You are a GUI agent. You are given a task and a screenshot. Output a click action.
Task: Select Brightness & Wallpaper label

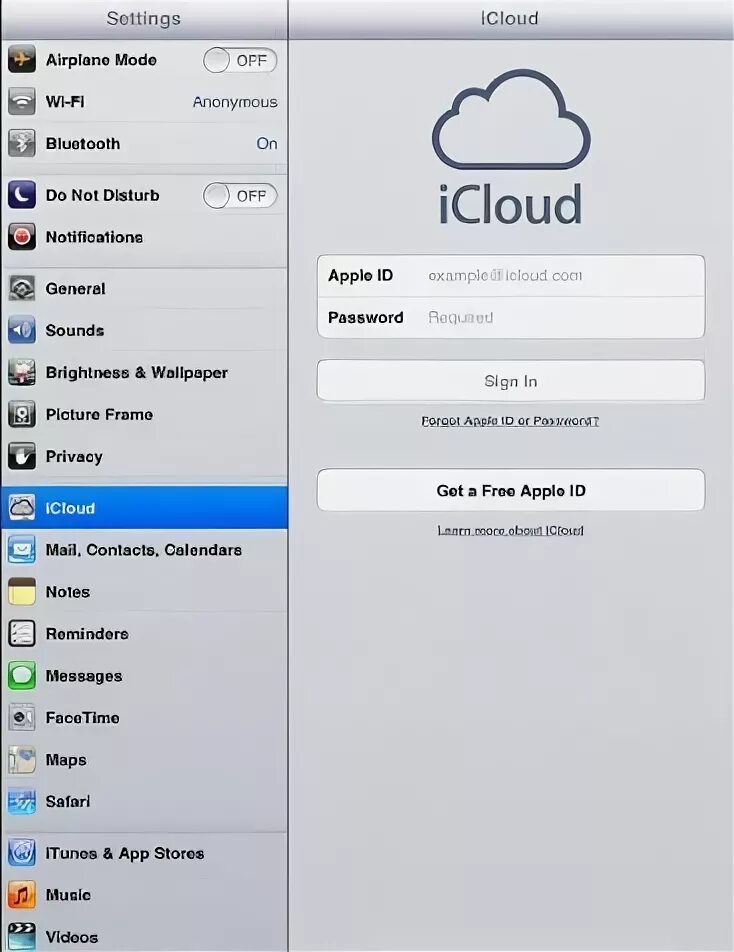(137, 373)
